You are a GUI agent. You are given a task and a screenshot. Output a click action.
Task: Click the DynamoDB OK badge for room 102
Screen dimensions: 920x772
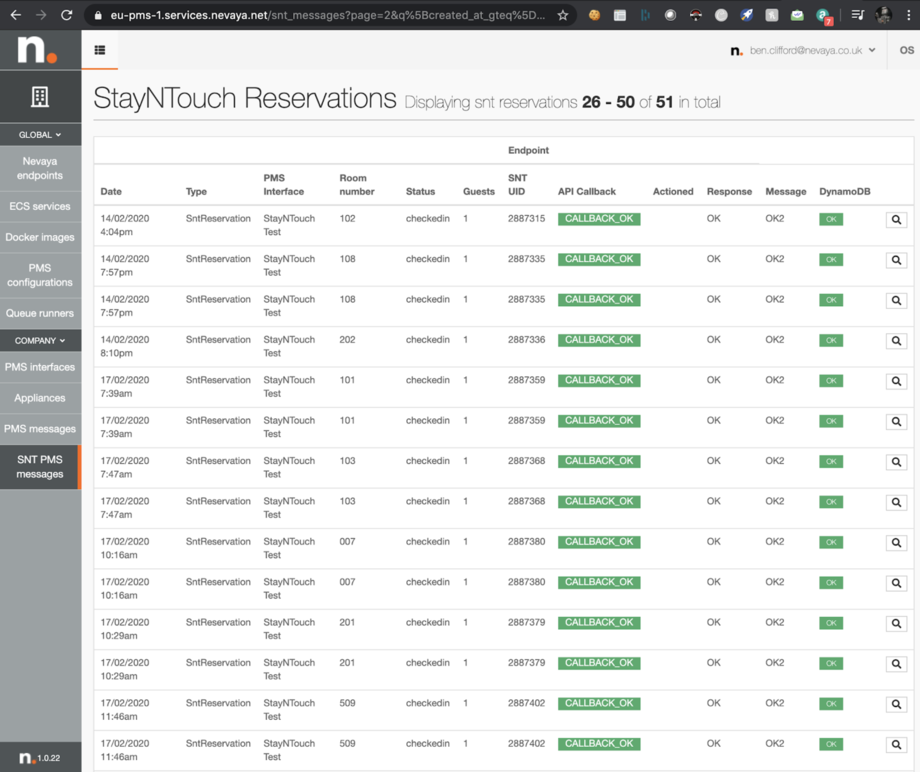pyautogui.click(x=831, y=219)
